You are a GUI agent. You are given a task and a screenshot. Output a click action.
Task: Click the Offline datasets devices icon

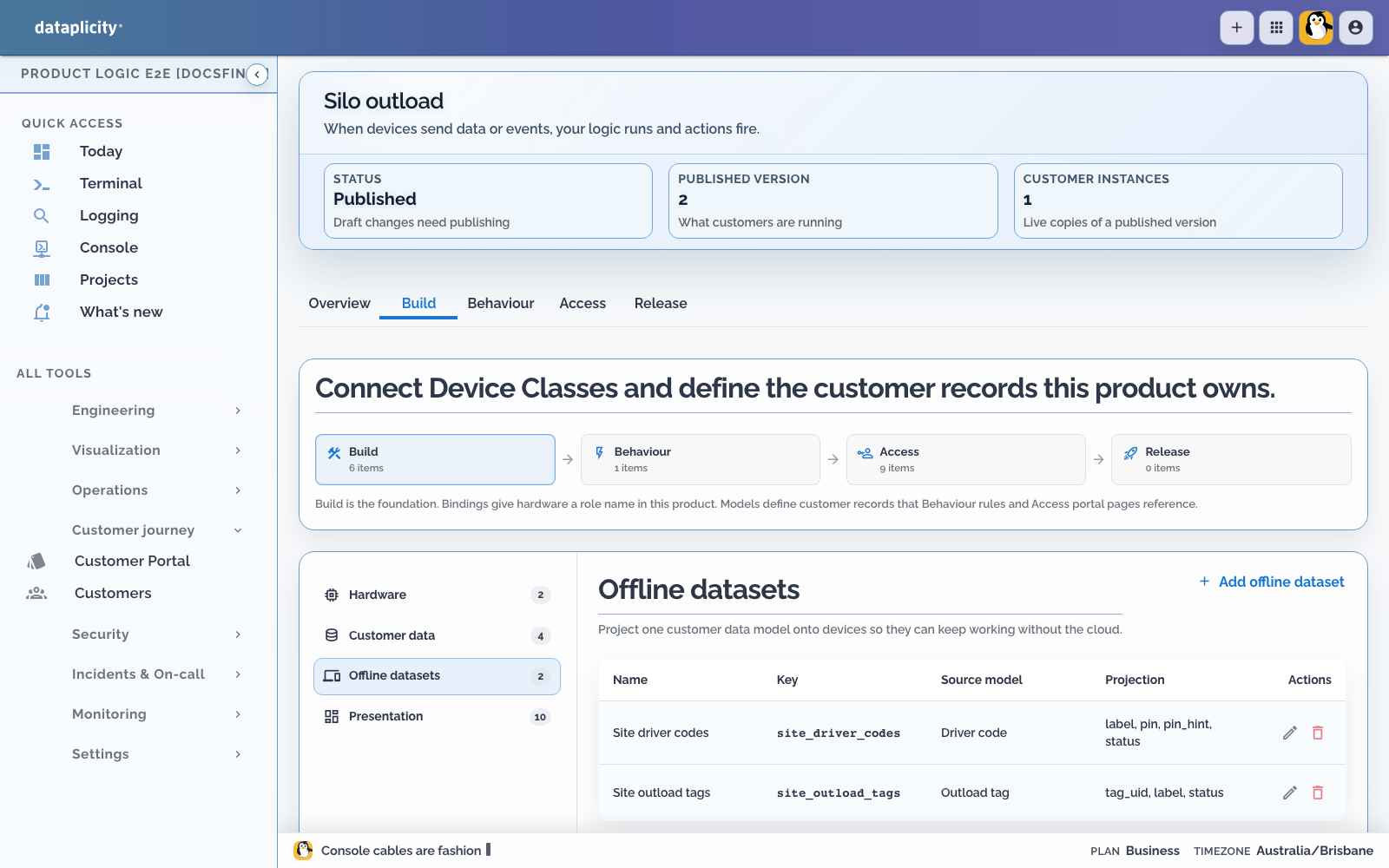(x=332, y=676)
